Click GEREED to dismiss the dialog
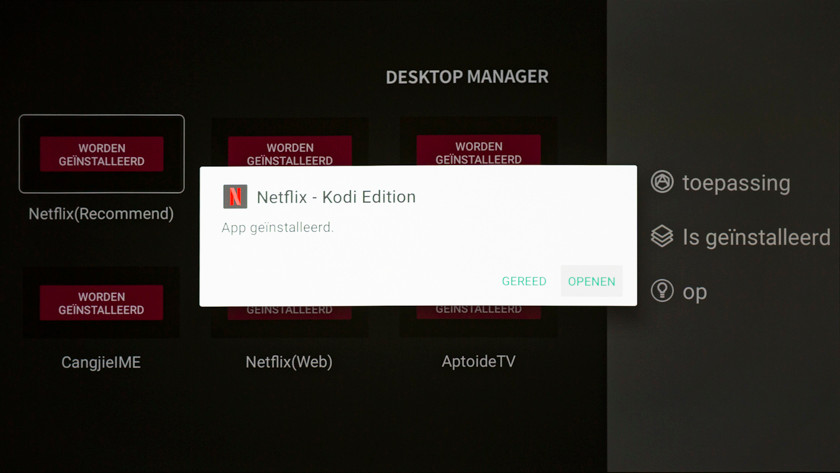The width and height of the screenshot is (840, 473). click(x=524, y=281)
